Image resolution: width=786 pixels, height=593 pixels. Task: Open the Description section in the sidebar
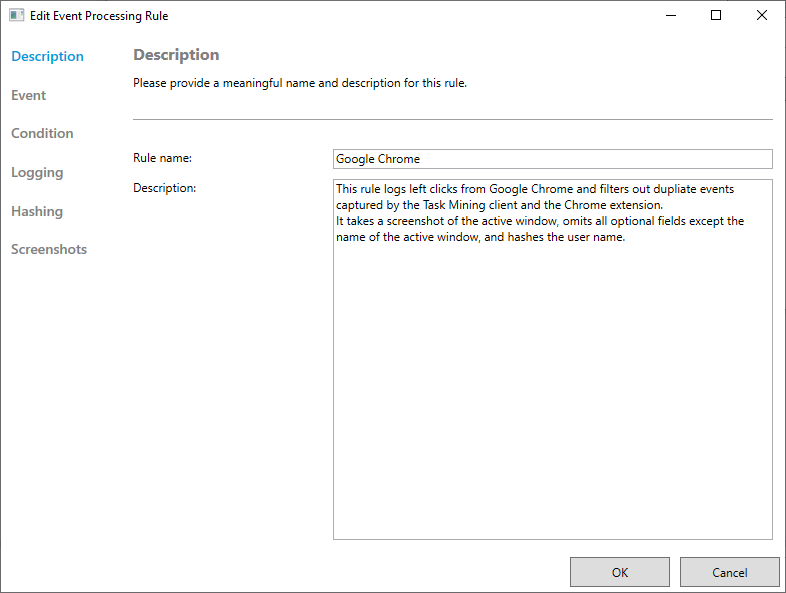tap(47, 56)
